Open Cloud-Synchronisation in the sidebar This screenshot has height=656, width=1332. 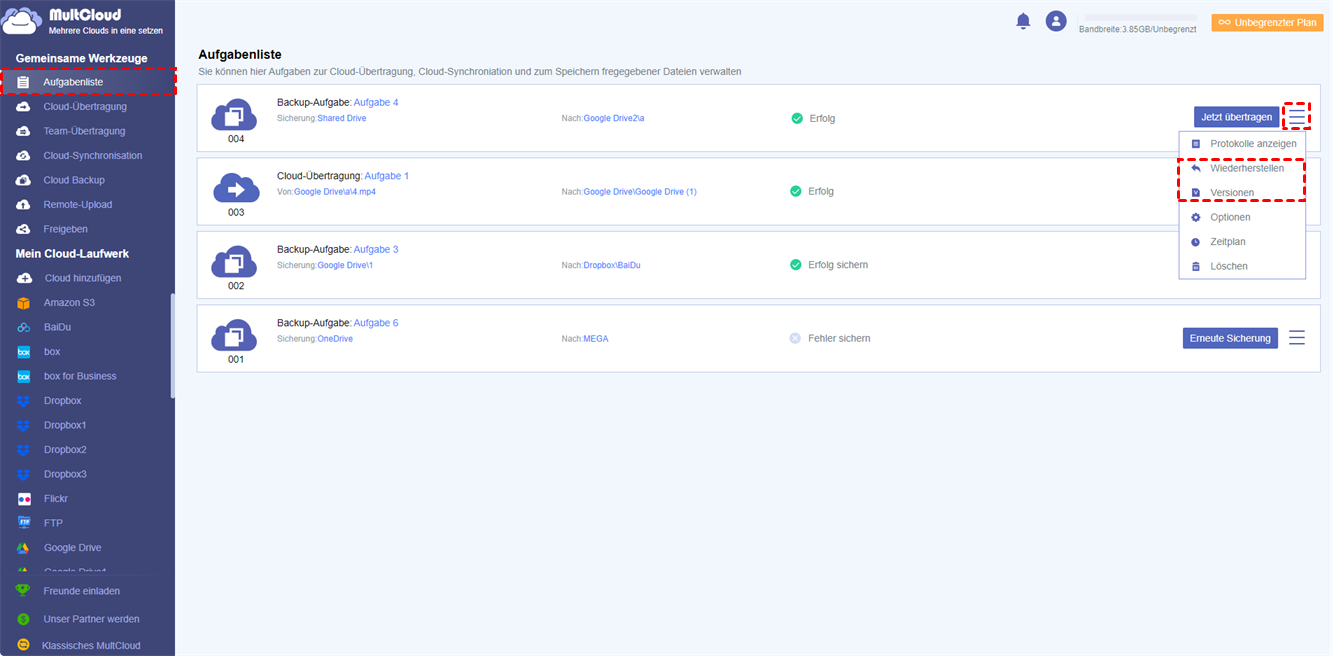[x=92, y=156]
